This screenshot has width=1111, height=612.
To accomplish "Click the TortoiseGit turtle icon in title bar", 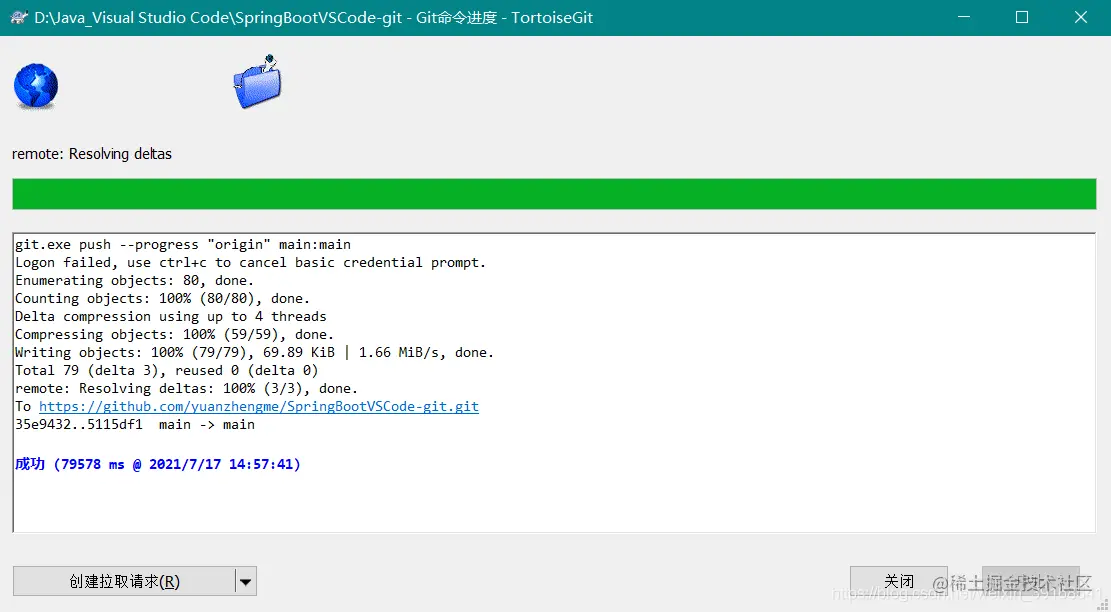I will pos(19,17).
